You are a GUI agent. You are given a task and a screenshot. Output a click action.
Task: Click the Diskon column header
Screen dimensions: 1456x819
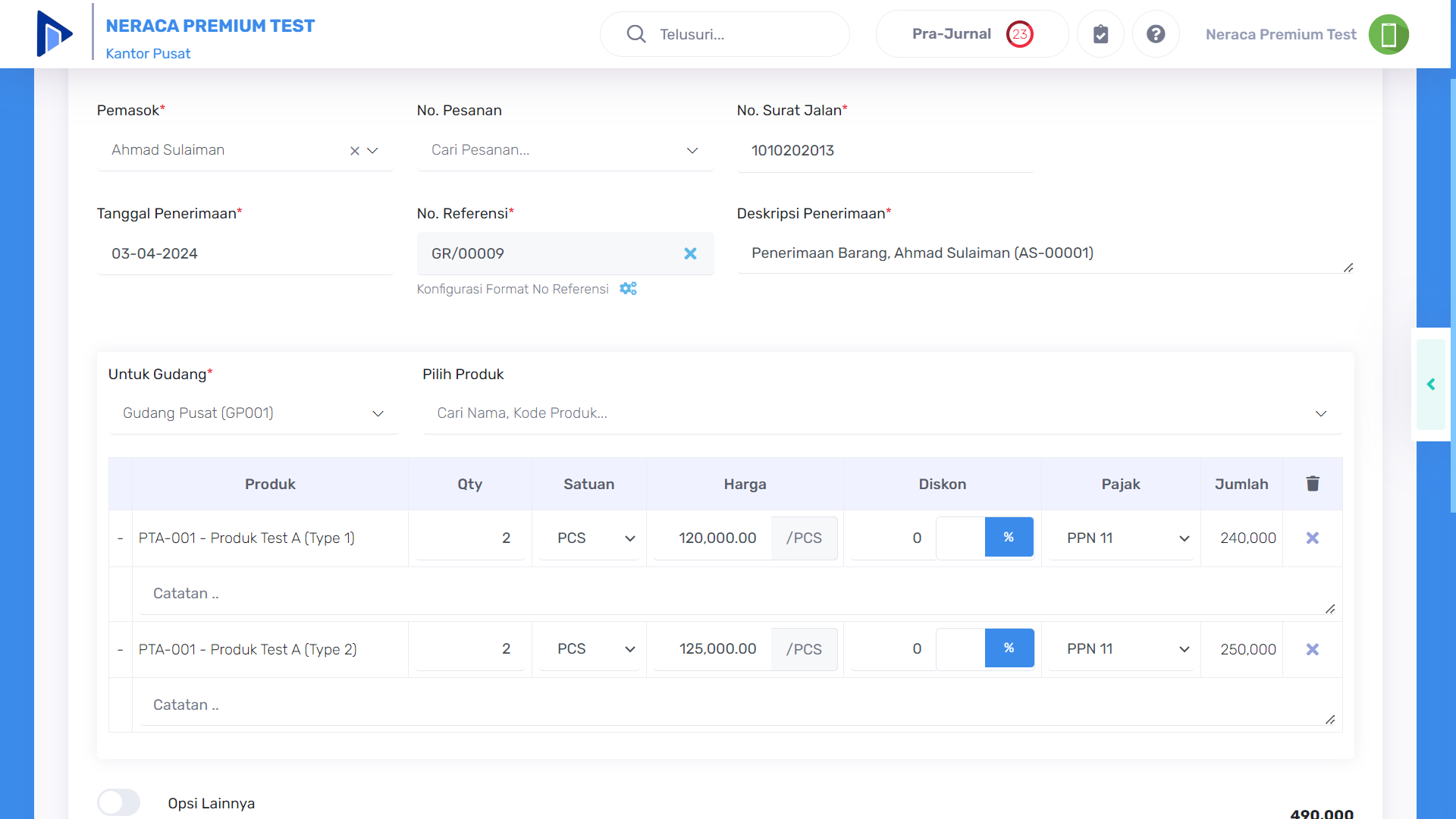[943, 484]
